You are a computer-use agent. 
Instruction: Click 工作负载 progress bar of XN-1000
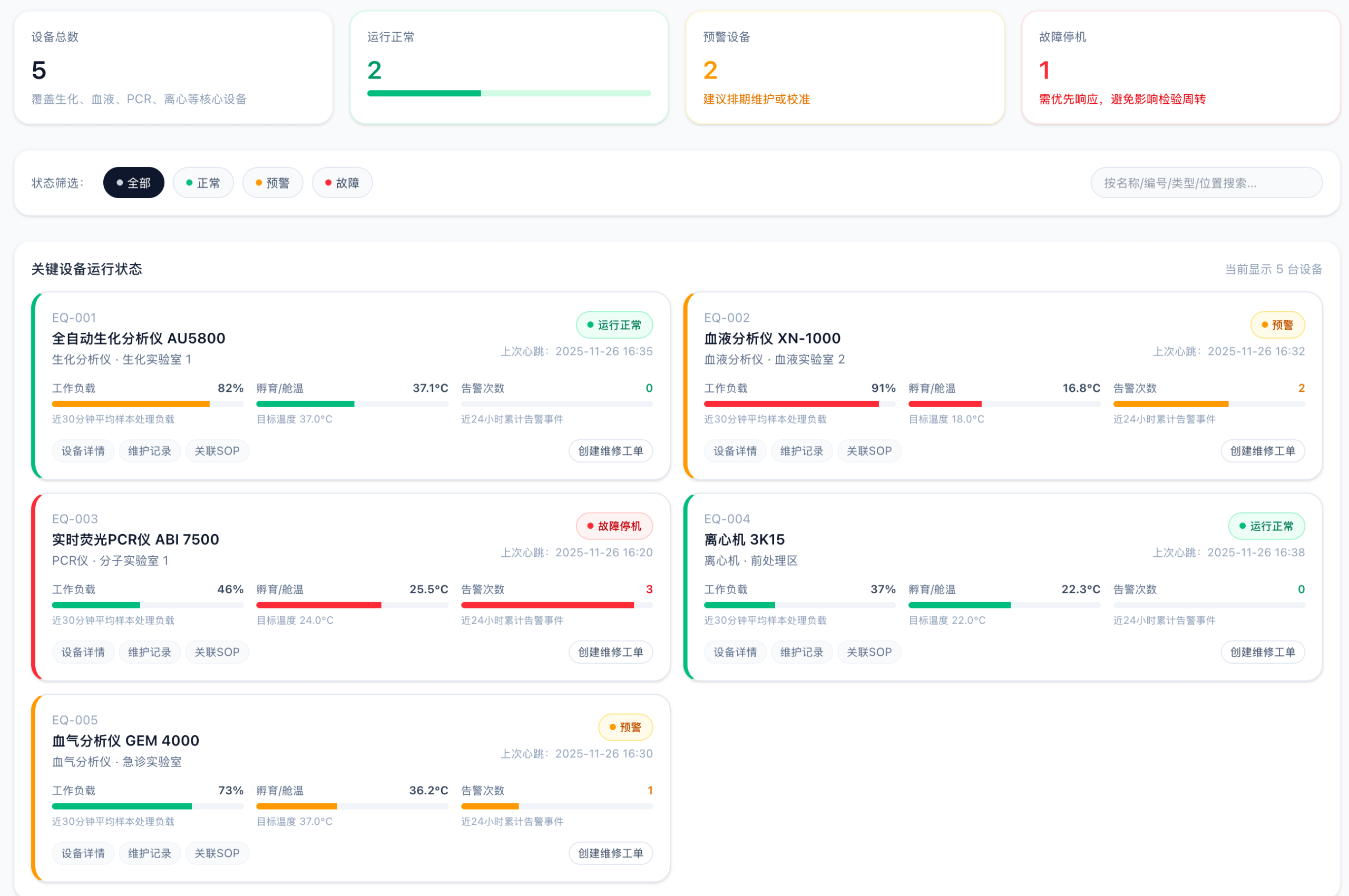(799, 404)
